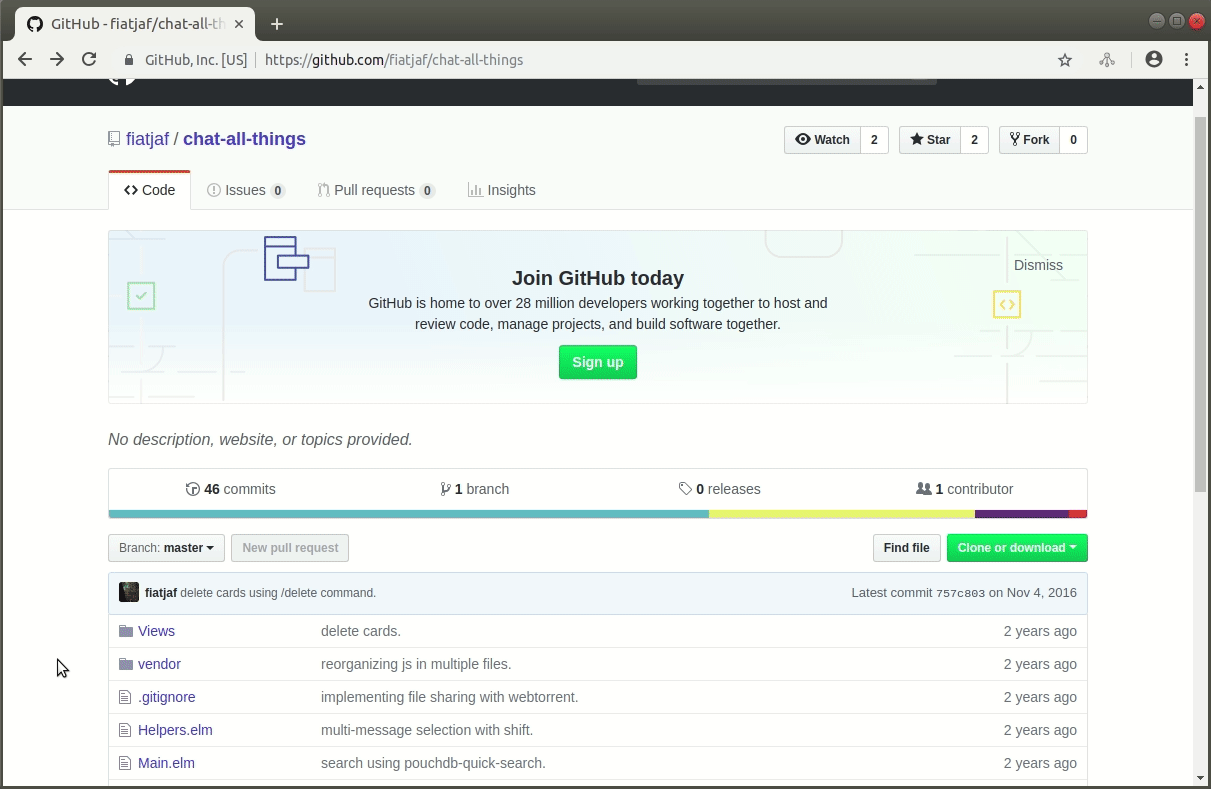Open commit "multi-message selection with shift."

coord(427,730)
